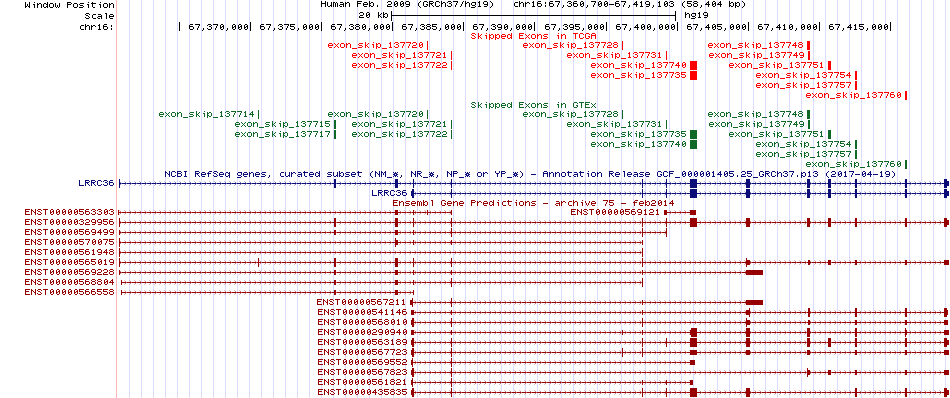
Task: Select red TCGA item exon_skip_137720
Action: coord(376,45)
